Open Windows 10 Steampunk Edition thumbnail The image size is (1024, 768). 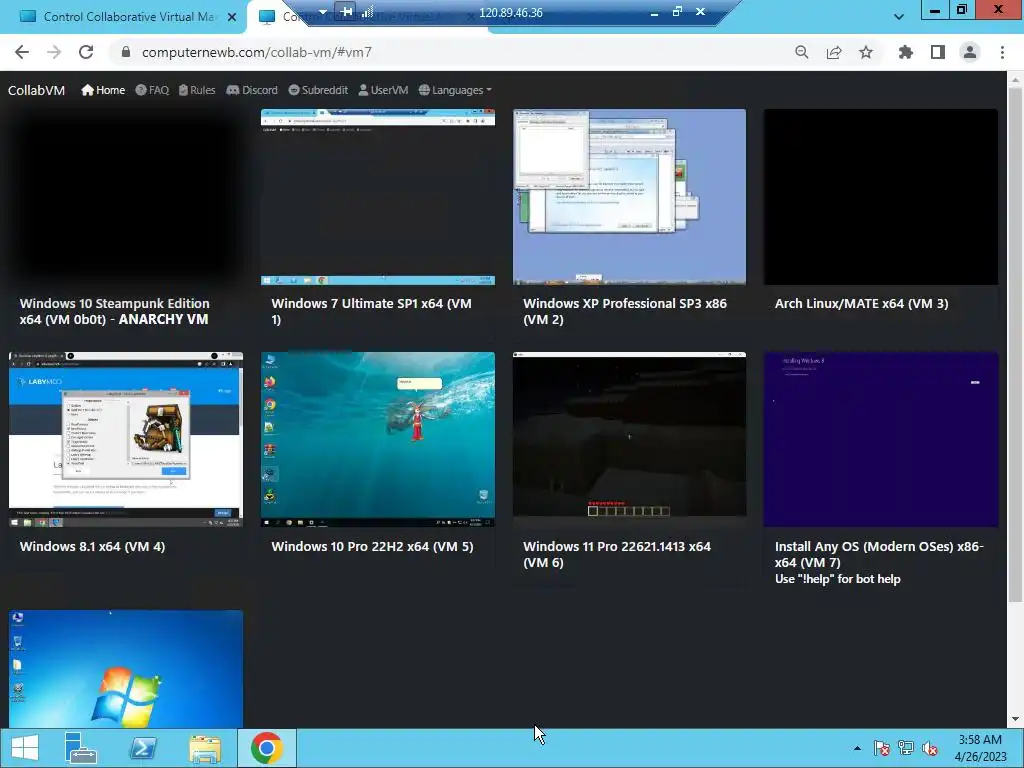tap(125, 197)
